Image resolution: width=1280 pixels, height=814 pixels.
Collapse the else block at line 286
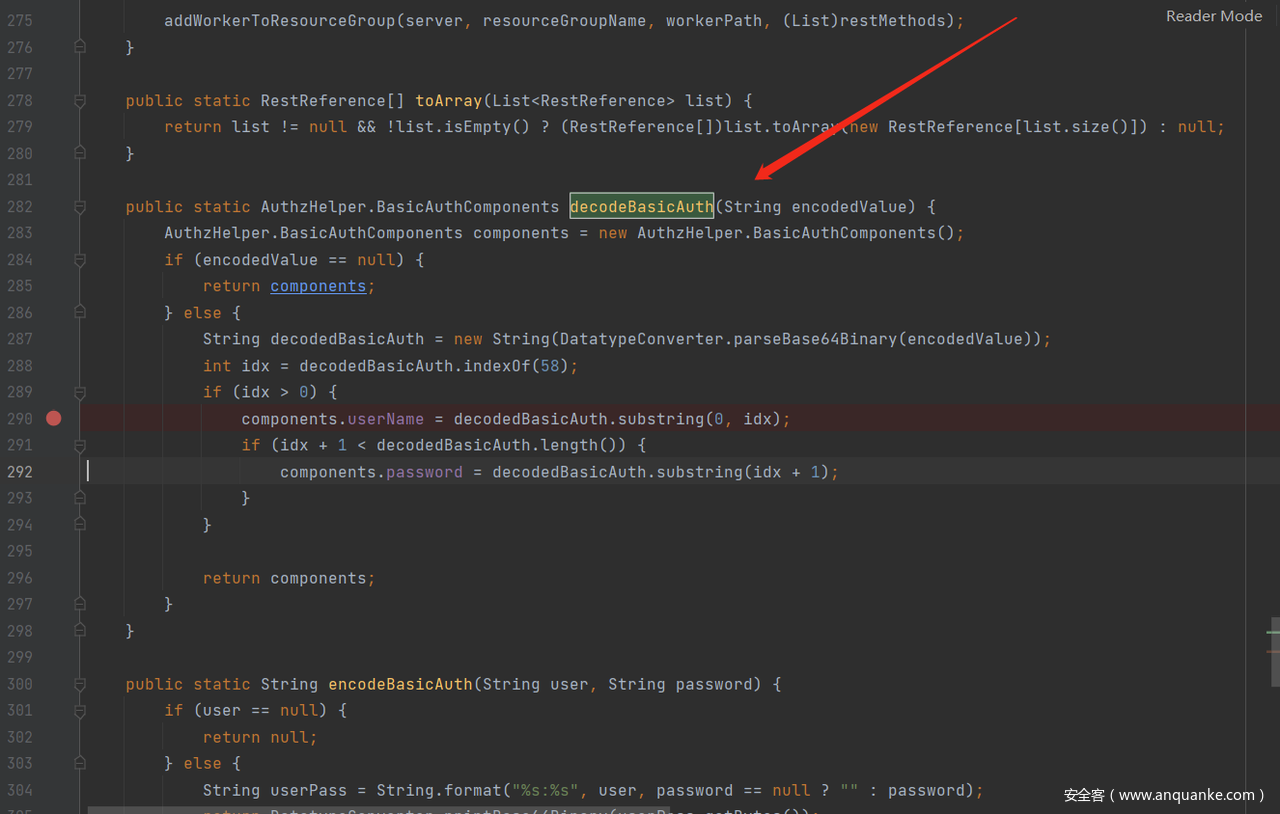click(x=80, y=313)
